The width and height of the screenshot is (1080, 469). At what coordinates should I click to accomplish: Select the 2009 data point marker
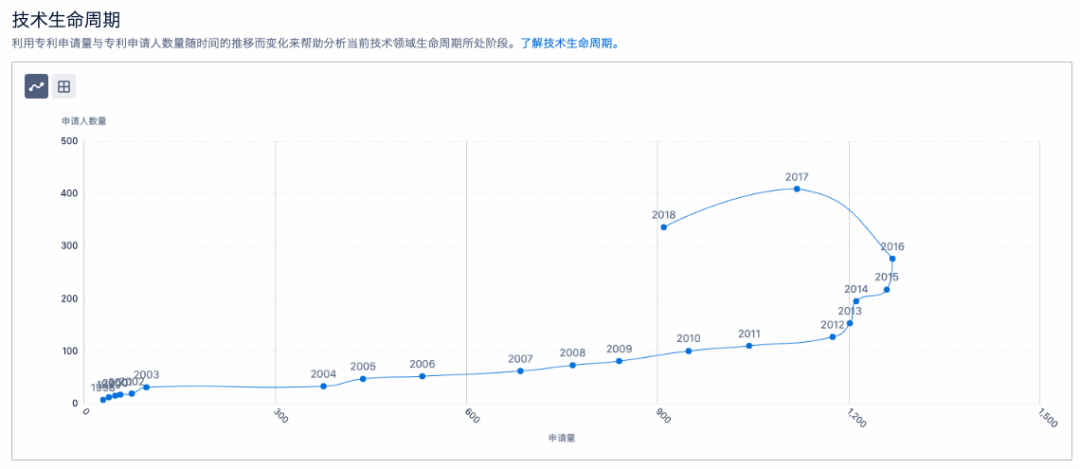[619, 361]
